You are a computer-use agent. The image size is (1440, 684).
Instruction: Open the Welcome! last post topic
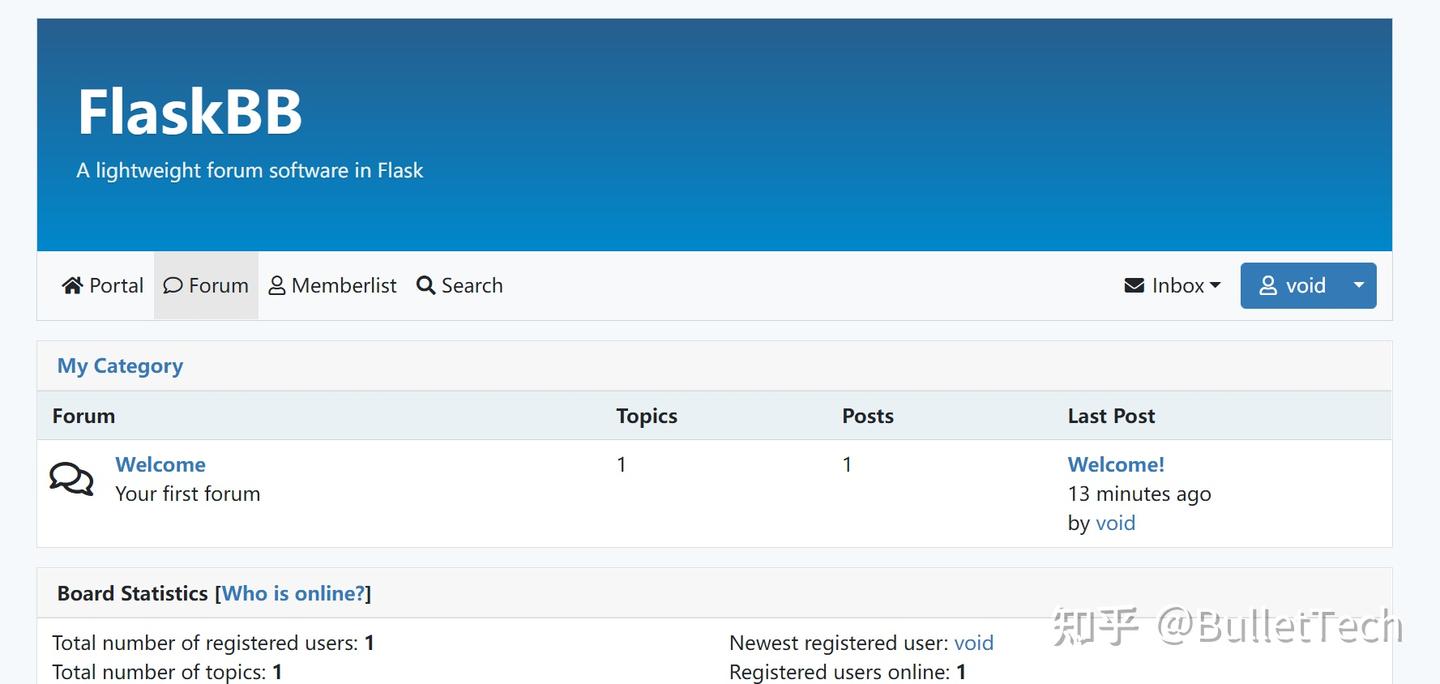1116,464
